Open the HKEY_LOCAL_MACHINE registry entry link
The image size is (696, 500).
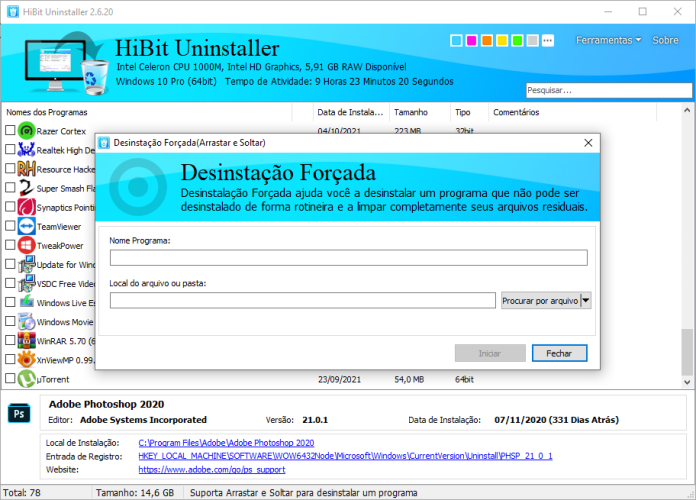tap(345, 456)
